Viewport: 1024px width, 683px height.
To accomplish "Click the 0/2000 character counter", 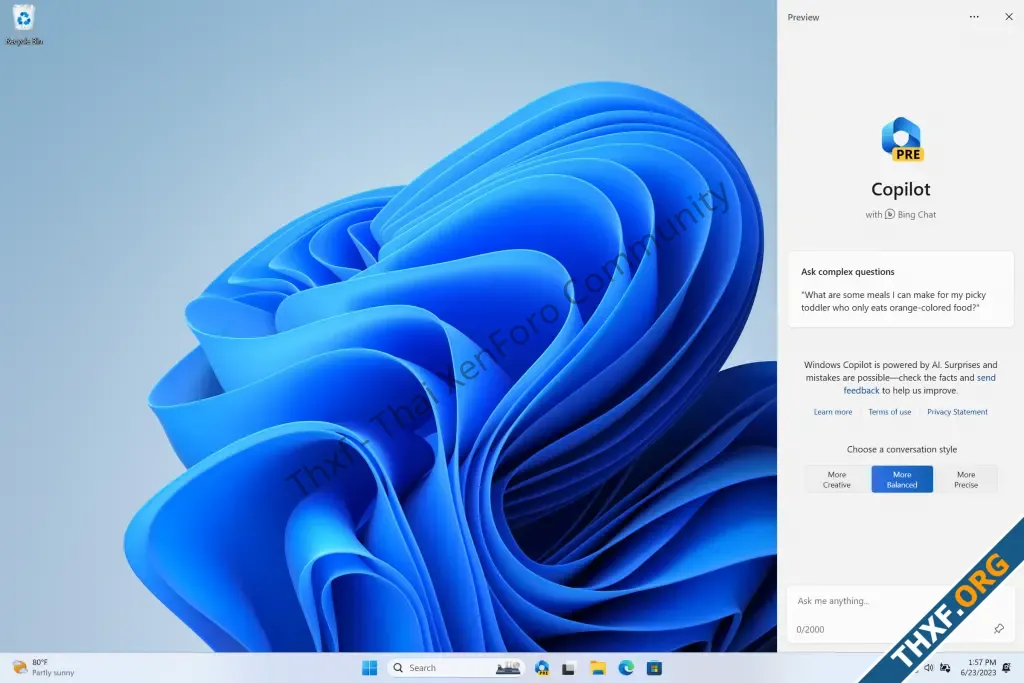I will pyautogui.click(x=810, y=629).
